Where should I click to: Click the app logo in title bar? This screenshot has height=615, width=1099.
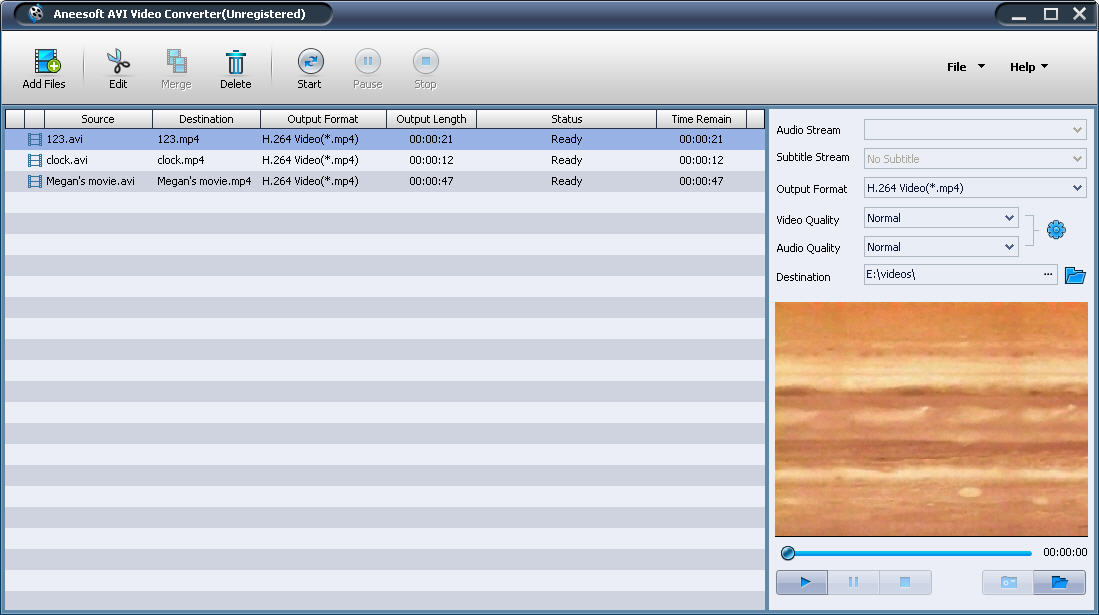pos(35,13)
